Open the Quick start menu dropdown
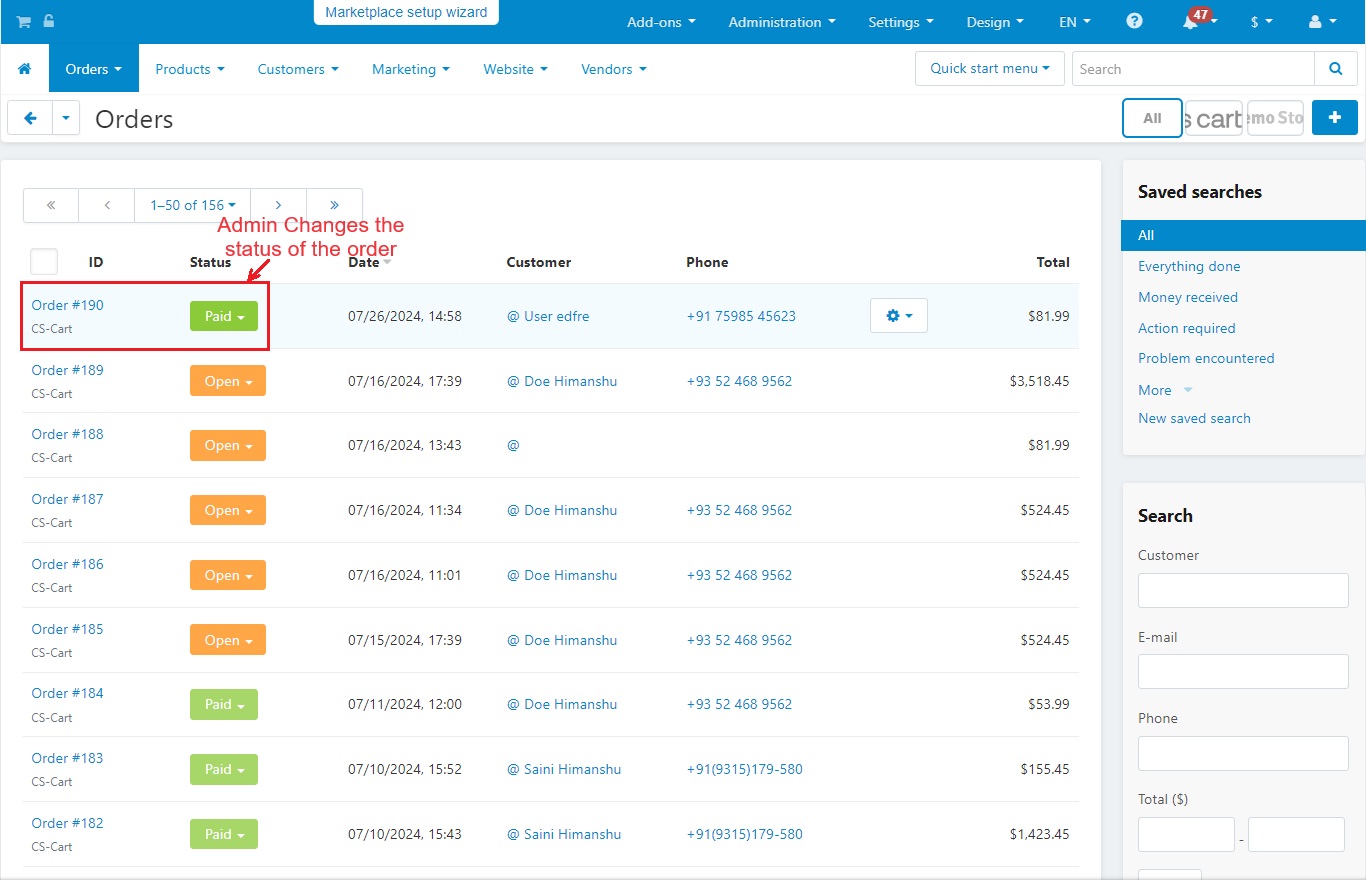This screenshot has height=880, width=1366. [x=989, y=69]
